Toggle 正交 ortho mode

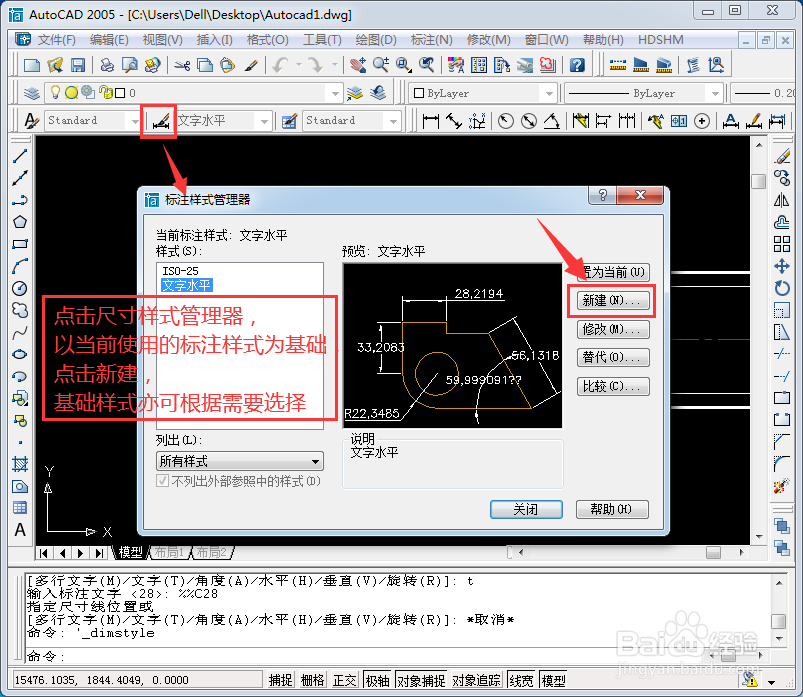(344, 680)
